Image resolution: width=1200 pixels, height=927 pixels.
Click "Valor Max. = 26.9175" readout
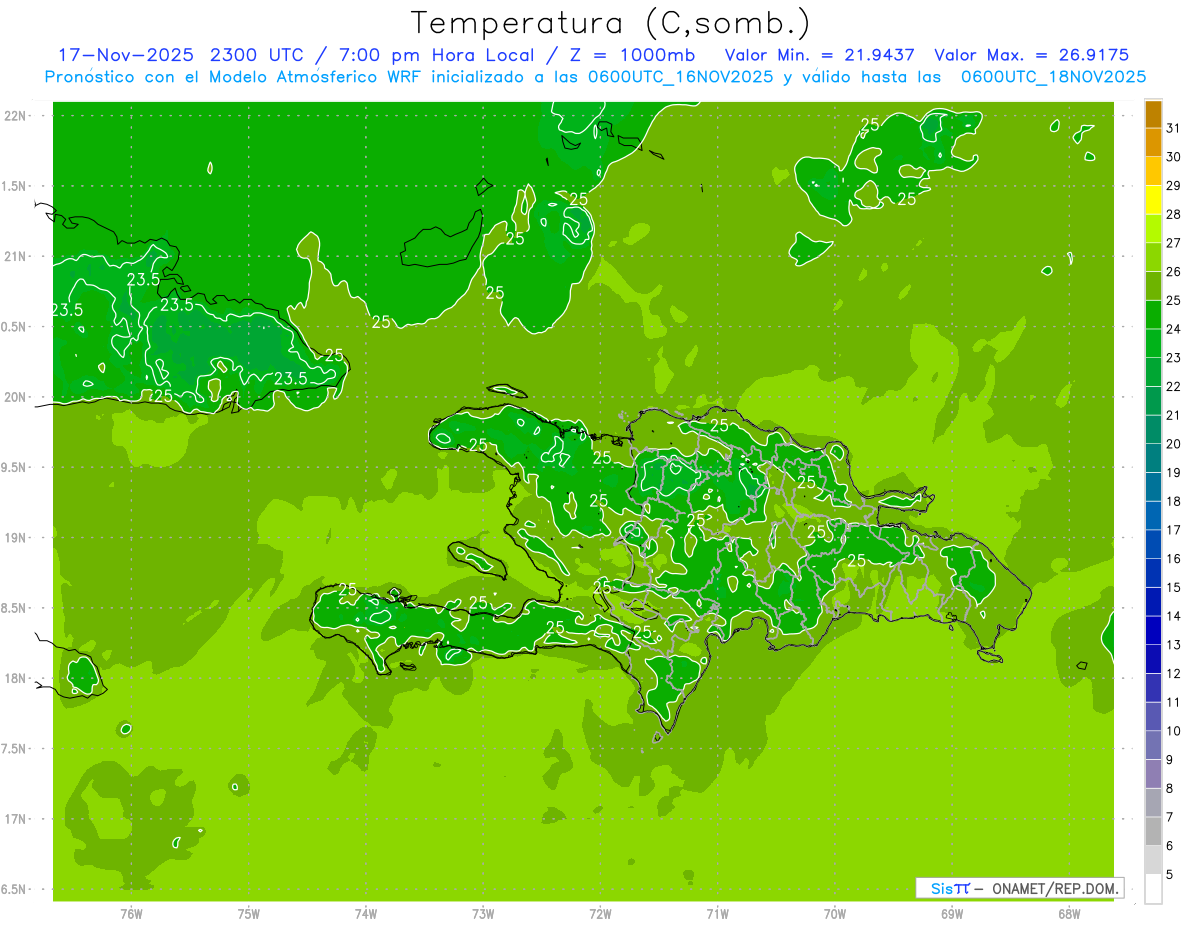(x=1031, y=55)
